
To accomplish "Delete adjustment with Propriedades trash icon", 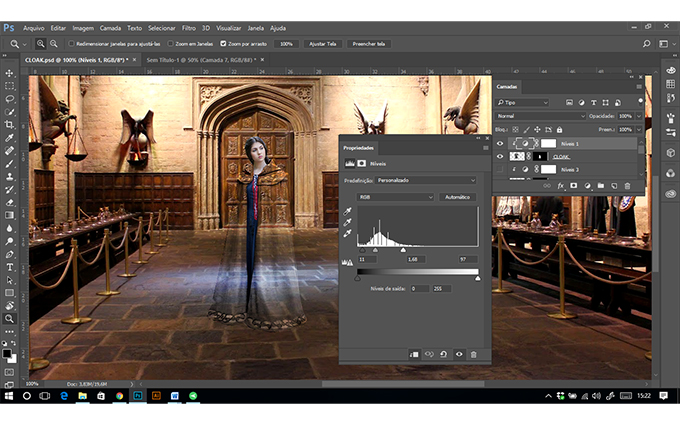I will click(474, 354).
